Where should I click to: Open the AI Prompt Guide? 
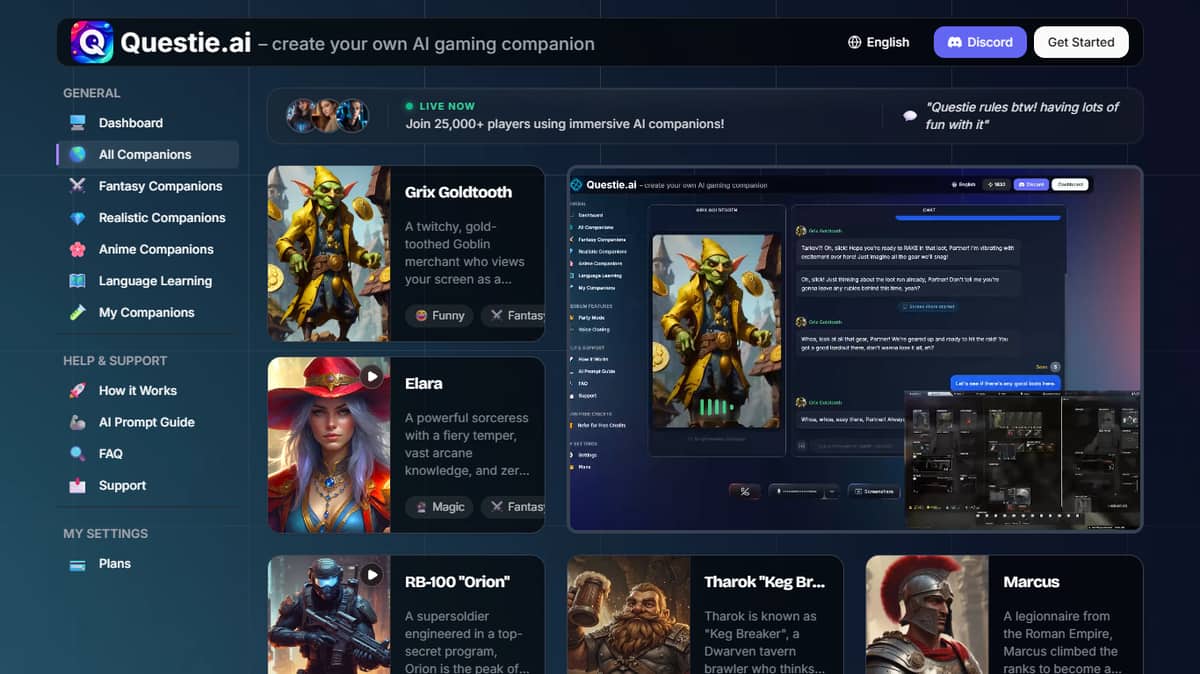[148, 422]
